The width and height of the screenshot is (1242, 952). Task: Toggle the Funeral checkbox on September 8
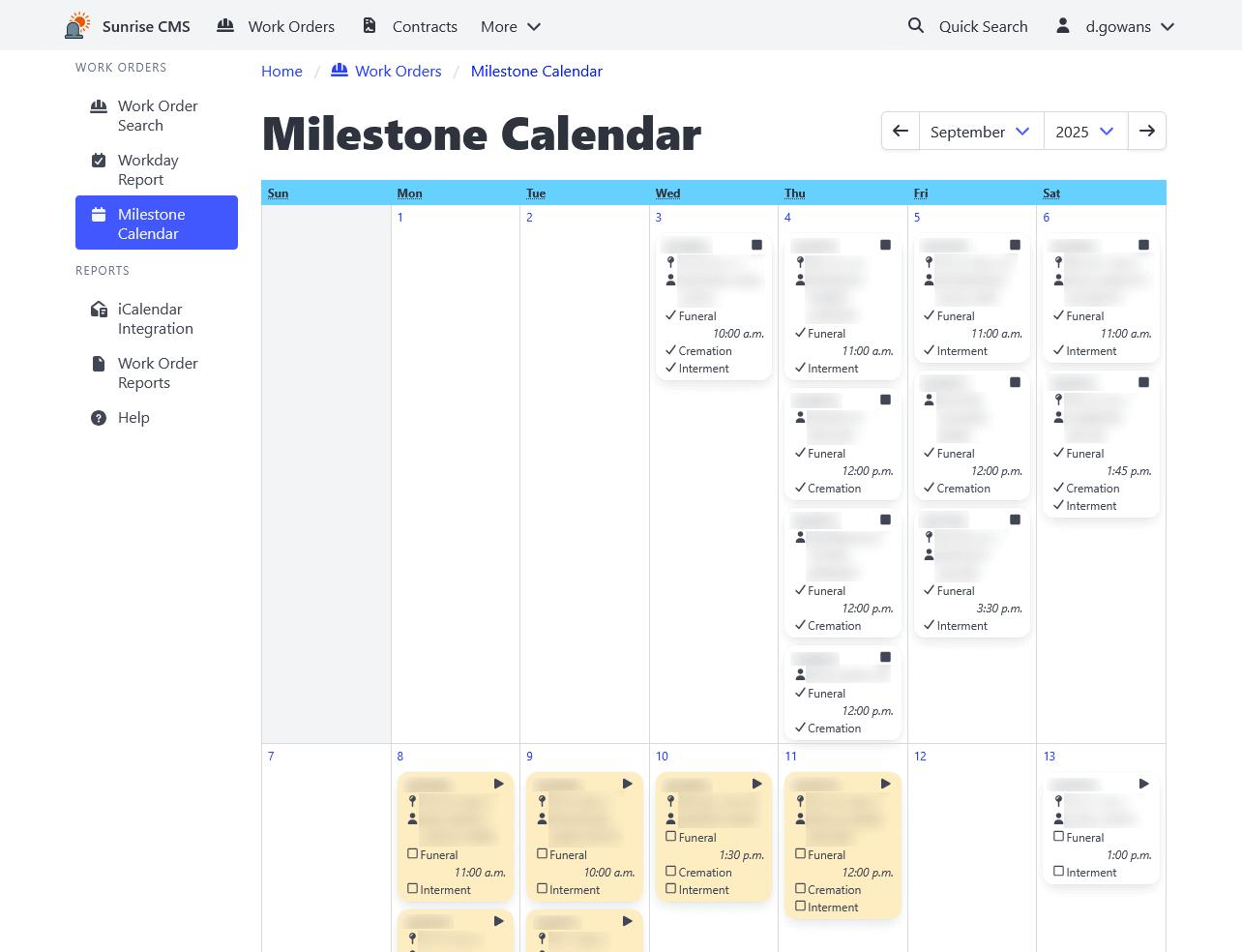tap(413, 854)
